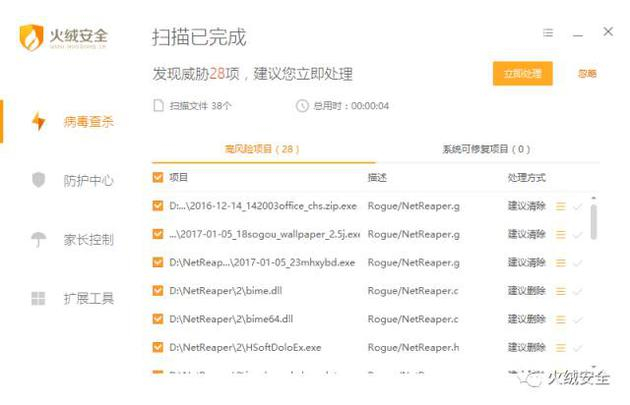Select the lightning 病毒查杀 icon
The height and width of the screenshot is (405, 630).
(39, 121)
